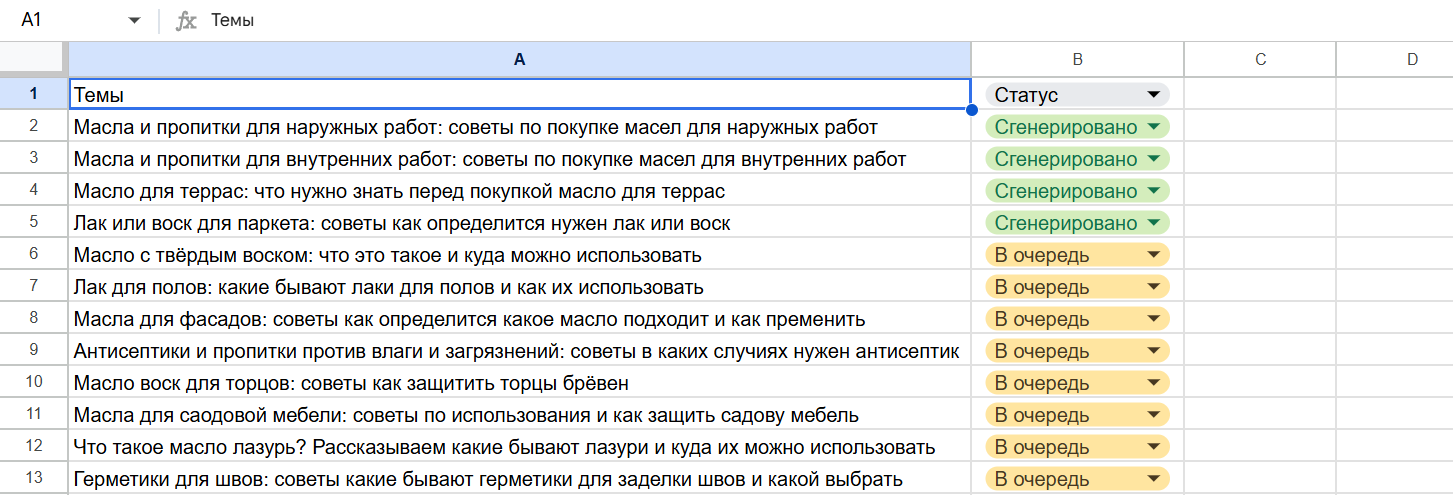Click the fx formula icon
Screen dimensions: 1453x495
(186, 21)
